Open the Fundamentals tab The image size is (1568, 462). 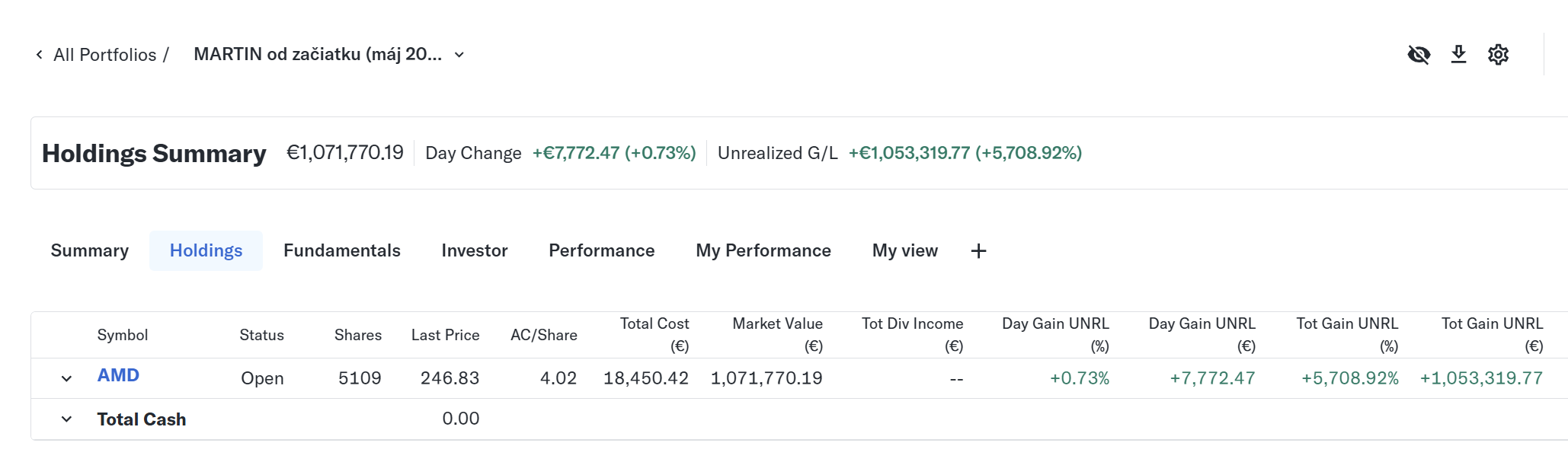(x=341, y=251)
